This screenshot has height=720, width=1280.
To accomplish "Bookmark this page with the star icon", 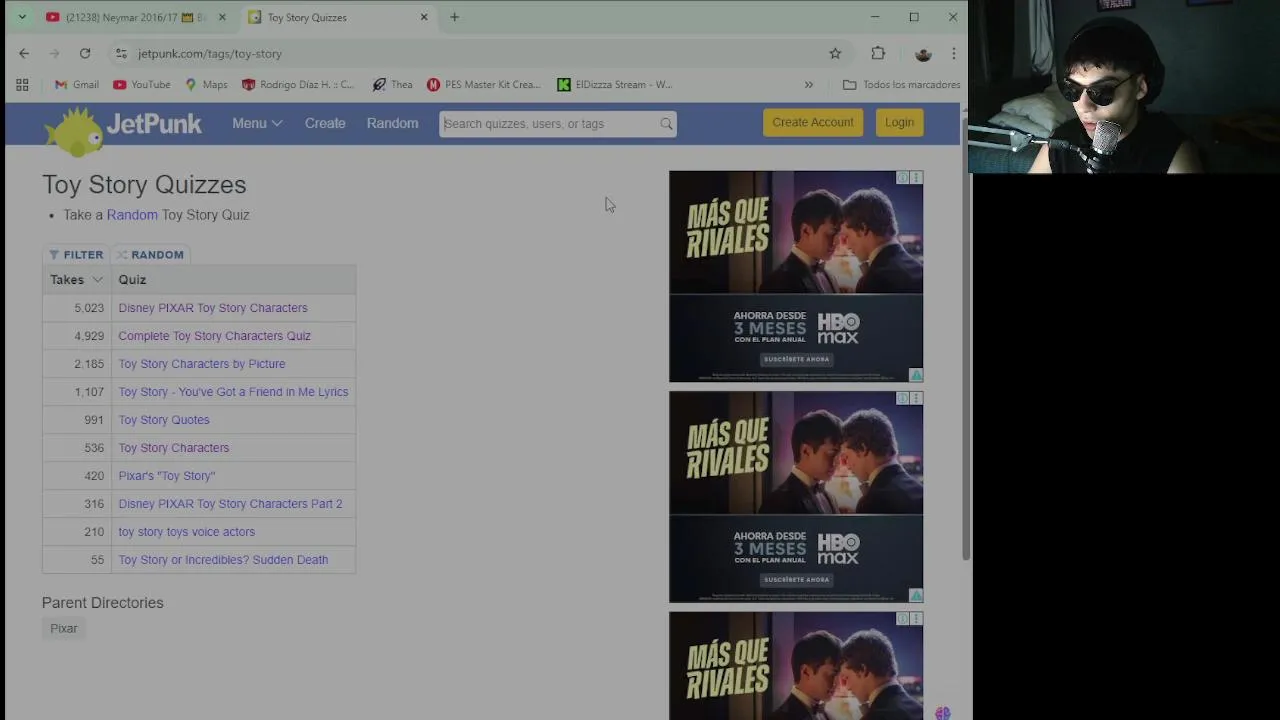I will tap(835, 54).
